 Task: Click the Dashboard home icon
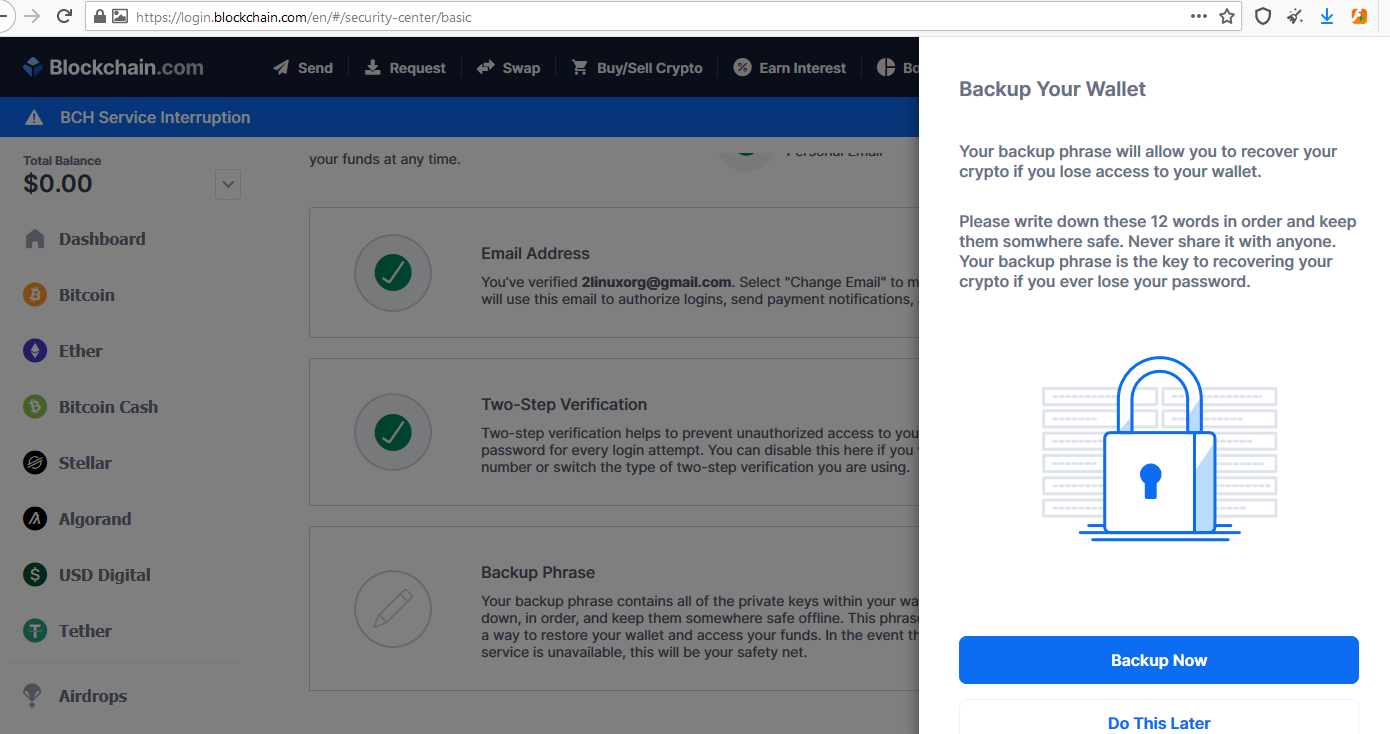pyautogui.click(x=35, y=239)
